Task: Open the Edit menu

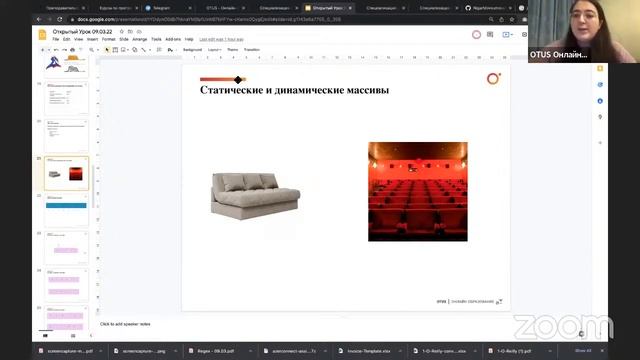Action: click(x=67, y=40)
